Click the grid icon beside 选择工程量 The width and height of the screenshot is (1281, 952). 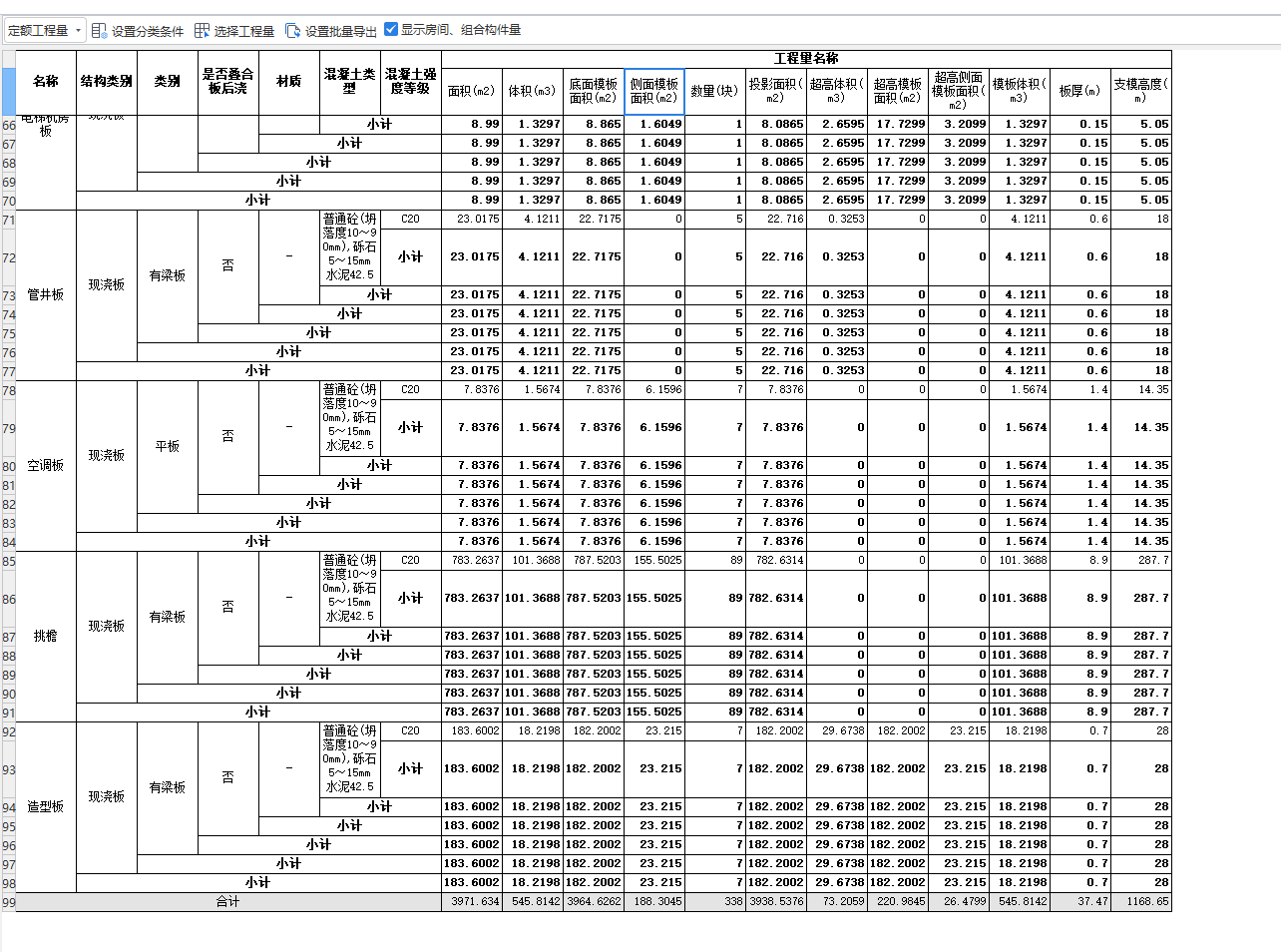click(204, 29)
